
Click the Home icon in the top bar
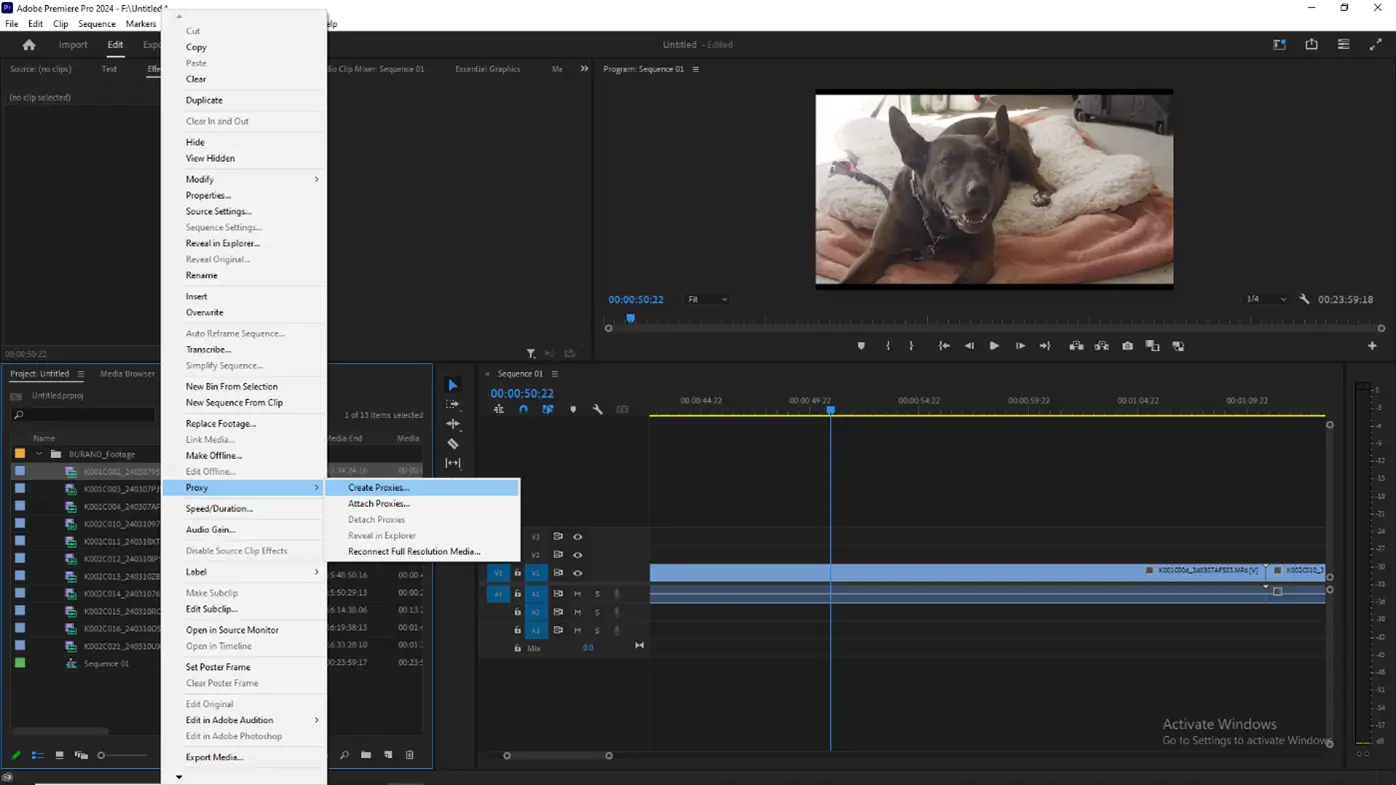[x=29, y=45]
